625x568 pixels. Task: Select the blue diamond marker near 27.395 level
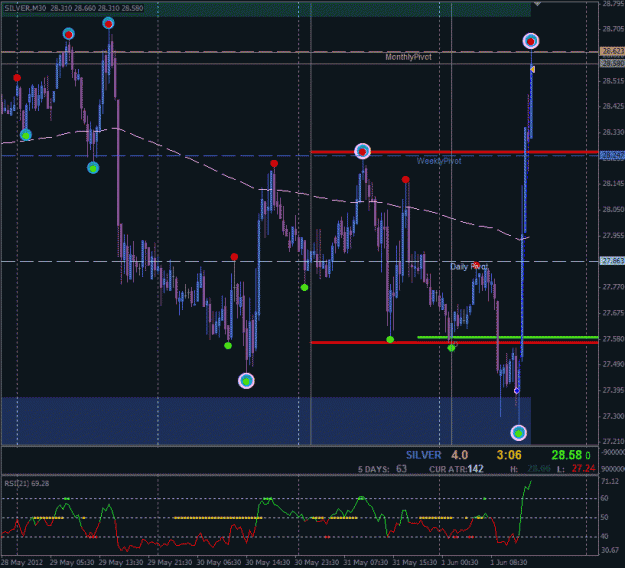[x=517, y=391]
